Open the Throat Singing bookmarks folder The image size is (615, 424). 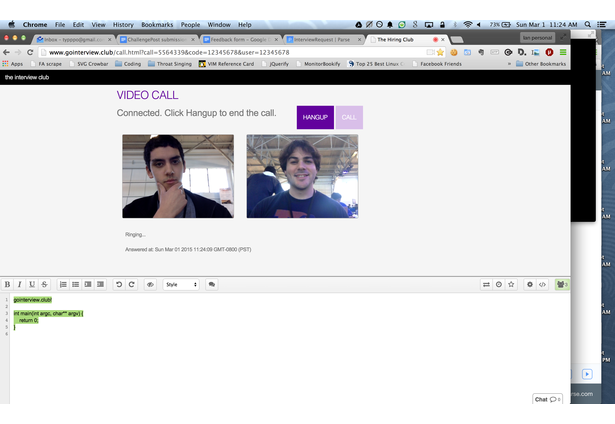pos(170,64)
